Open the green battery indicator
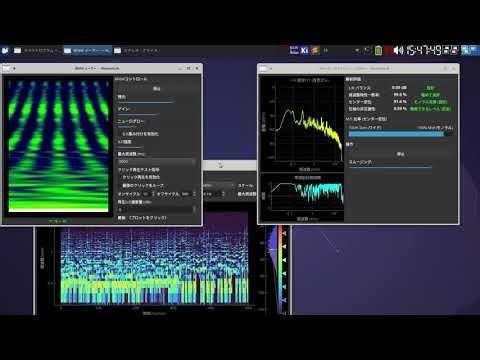 click(x=378, y=50)
